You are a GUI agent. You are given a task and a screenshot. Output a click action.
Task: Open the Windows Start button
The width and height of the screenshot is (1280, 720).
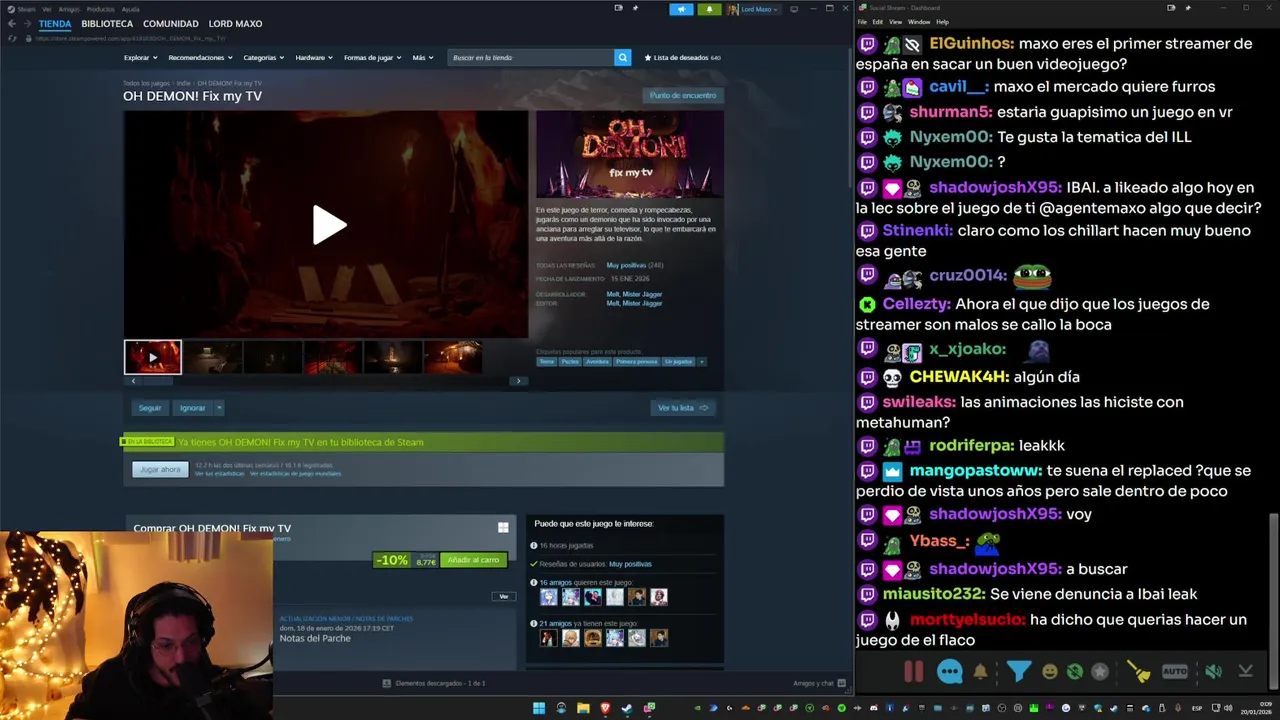pos(539,709)
